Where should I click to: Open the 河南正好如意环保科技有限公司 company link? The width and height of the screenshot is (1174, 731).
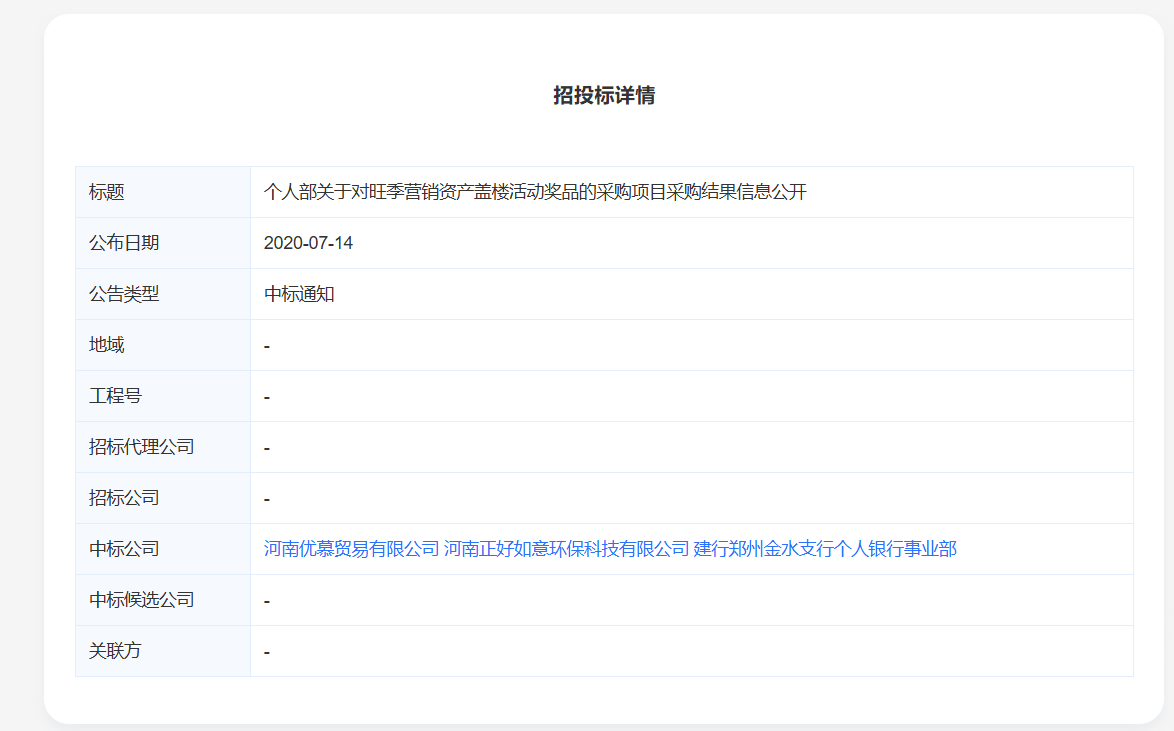[x=566, y=549]
